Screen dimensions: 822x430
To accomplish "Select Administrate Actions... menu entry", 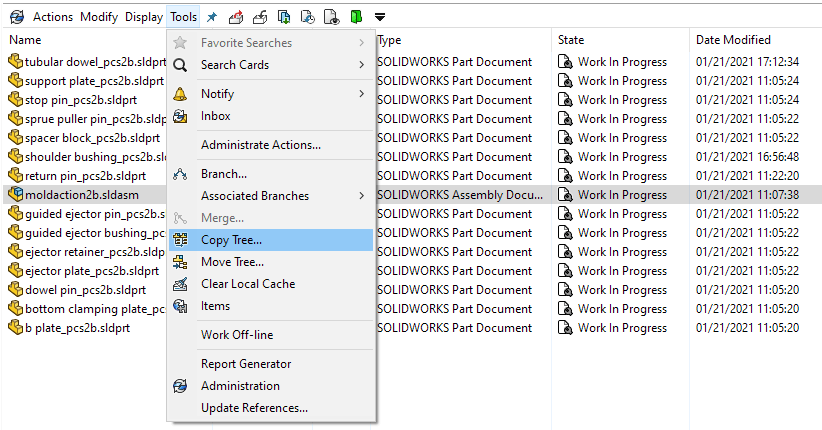I will [271, 145].
